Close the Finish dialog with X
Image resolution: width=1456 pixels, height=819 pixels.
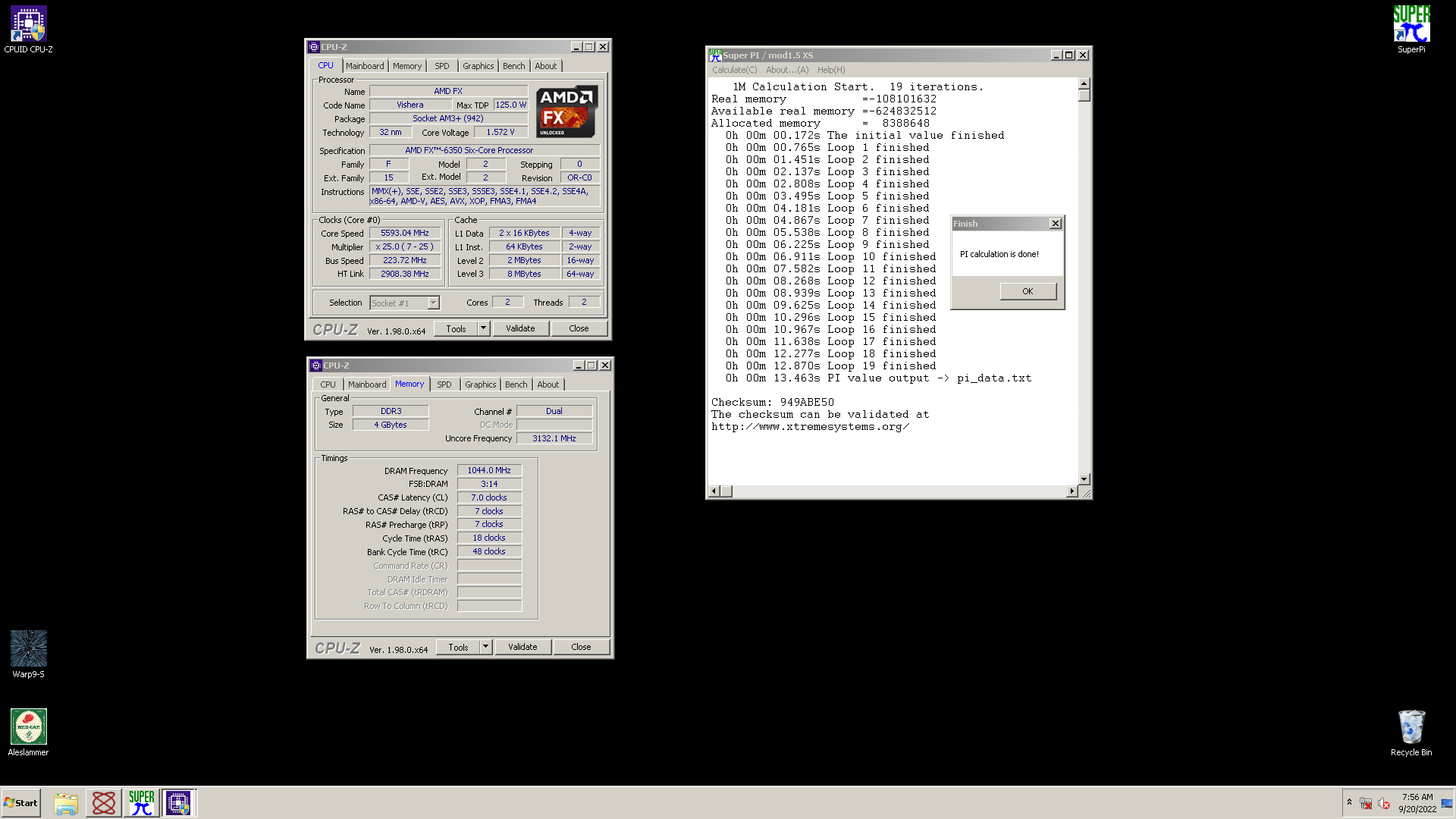[x=1055, y=224]
